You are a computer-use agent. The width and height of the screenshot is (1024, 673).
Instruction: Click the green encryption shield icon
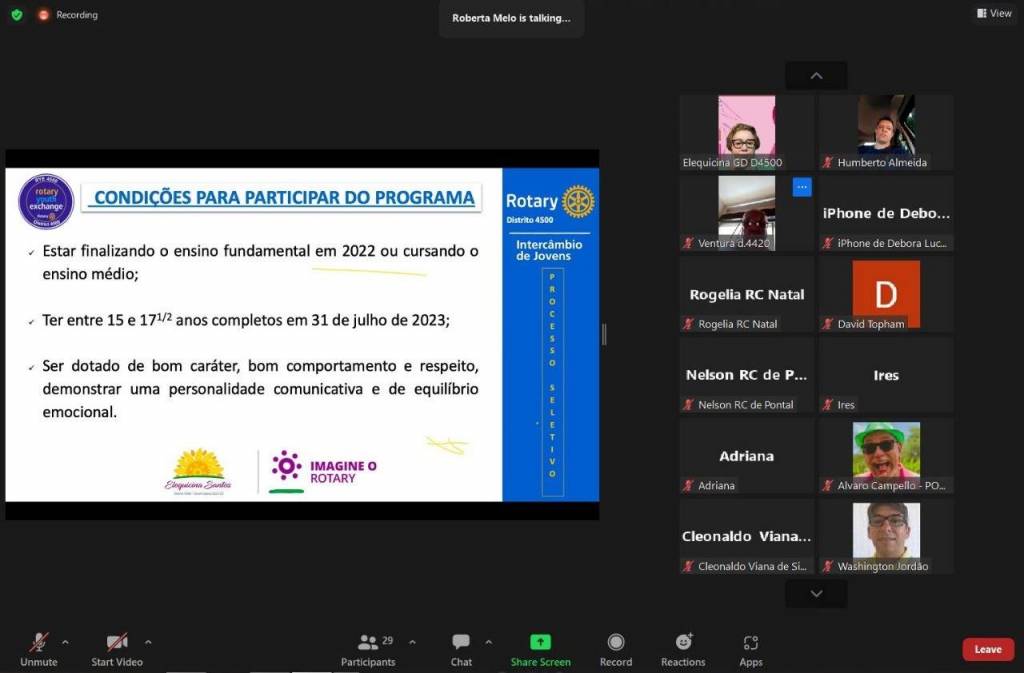pyautogui.click(x=17, y=15)
